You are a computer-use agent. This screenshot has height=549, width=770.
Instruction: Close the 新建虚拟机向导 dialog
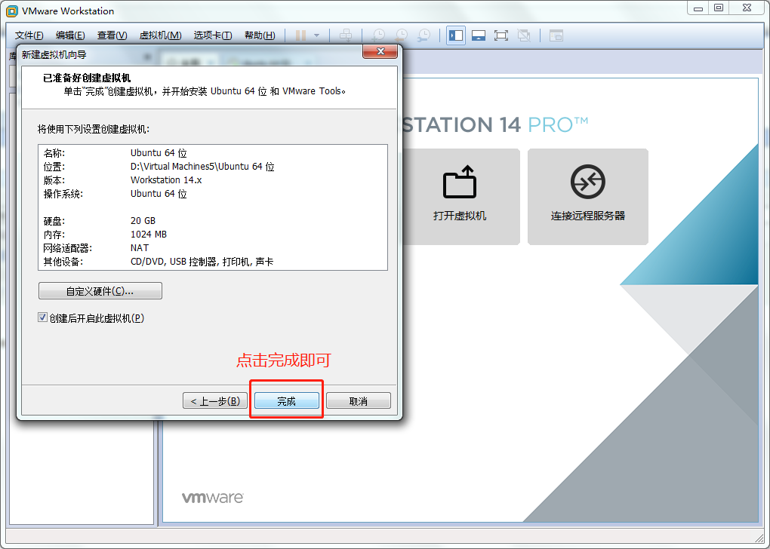coord(380,52)
